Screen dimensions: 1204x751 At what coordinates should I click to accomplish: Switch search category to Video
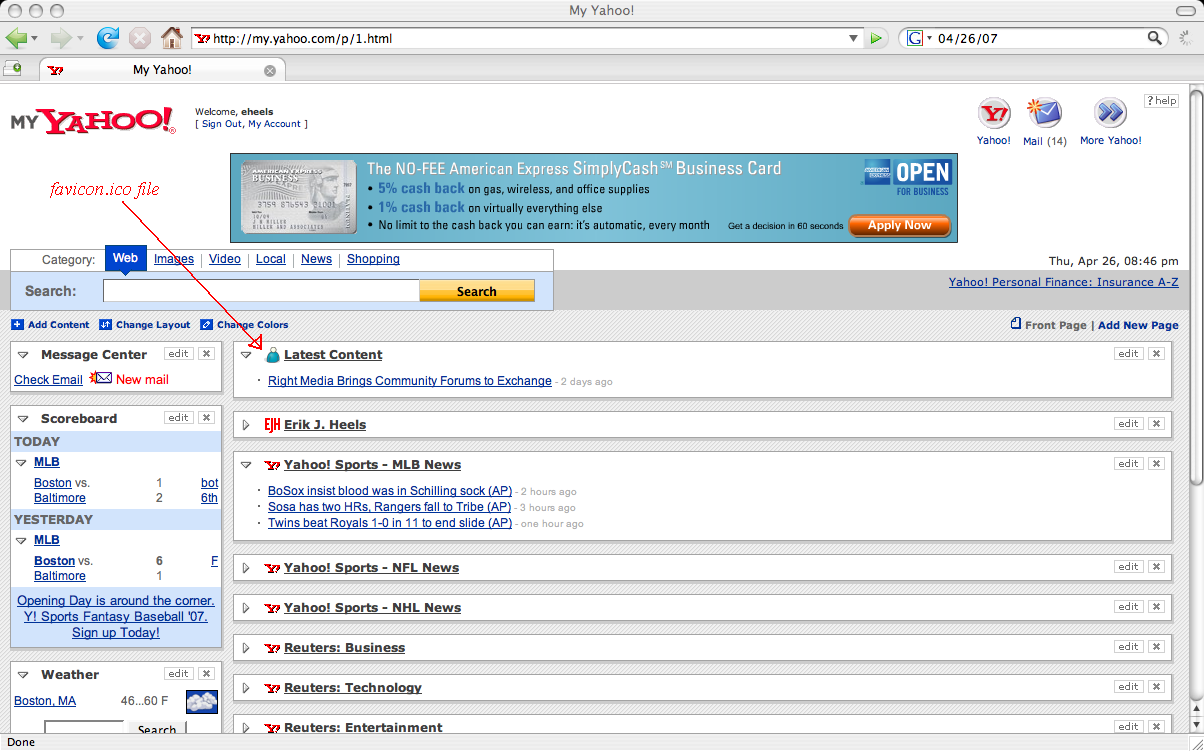pos(225,259)
